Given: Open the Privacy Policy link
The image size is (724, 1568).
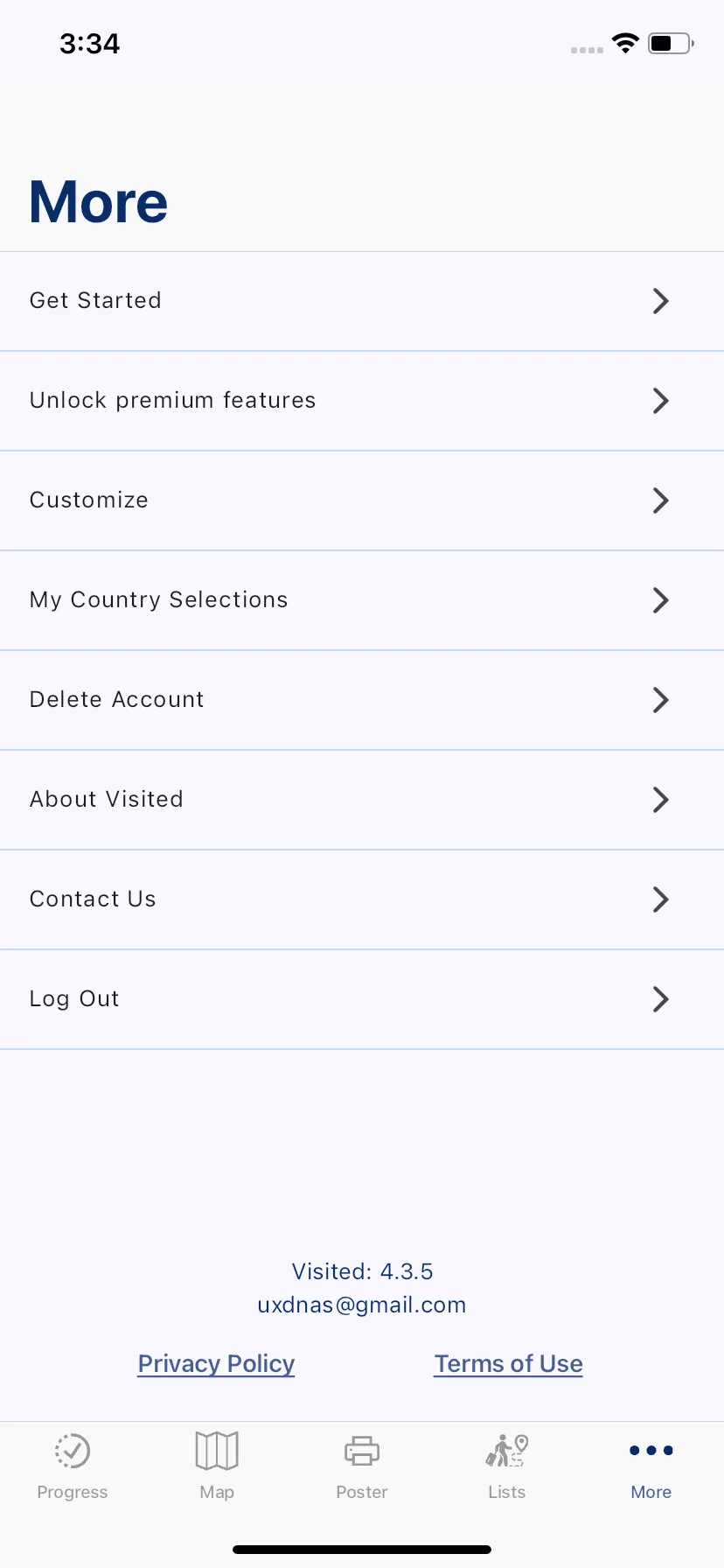Looking at the screenshot, I should (216, 1364).
